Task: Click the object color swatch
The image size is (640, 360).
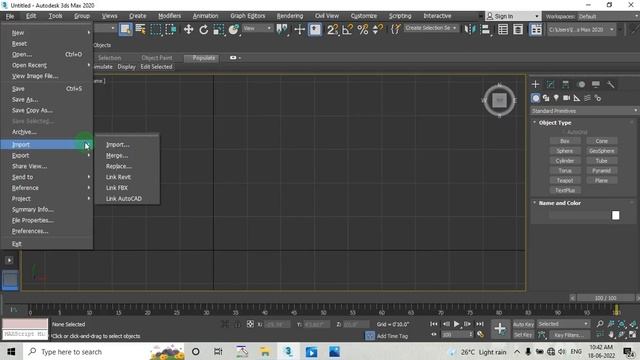Action: 616,216
